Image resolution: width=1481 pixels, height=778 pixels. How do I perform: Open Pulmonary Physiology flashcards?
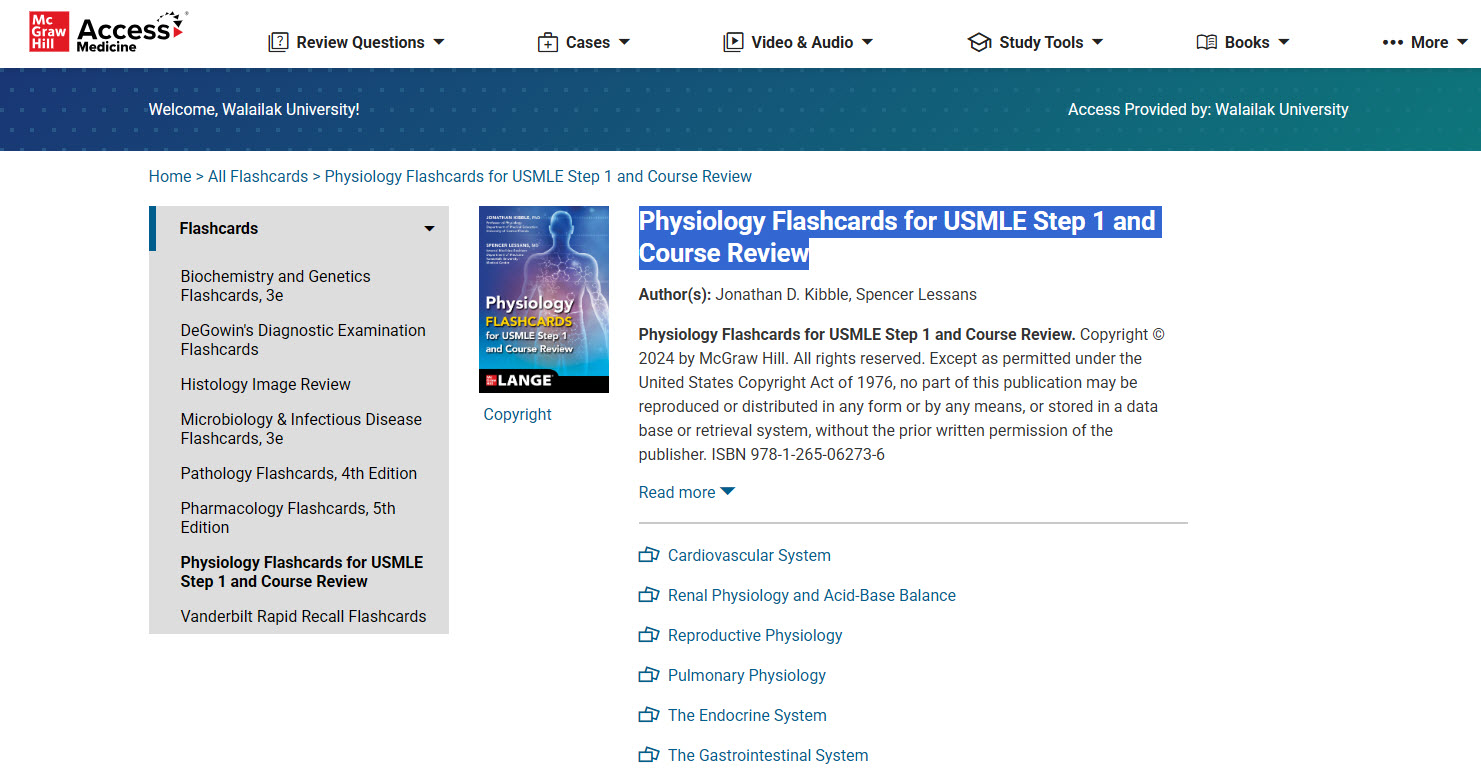tap(747, 675)
